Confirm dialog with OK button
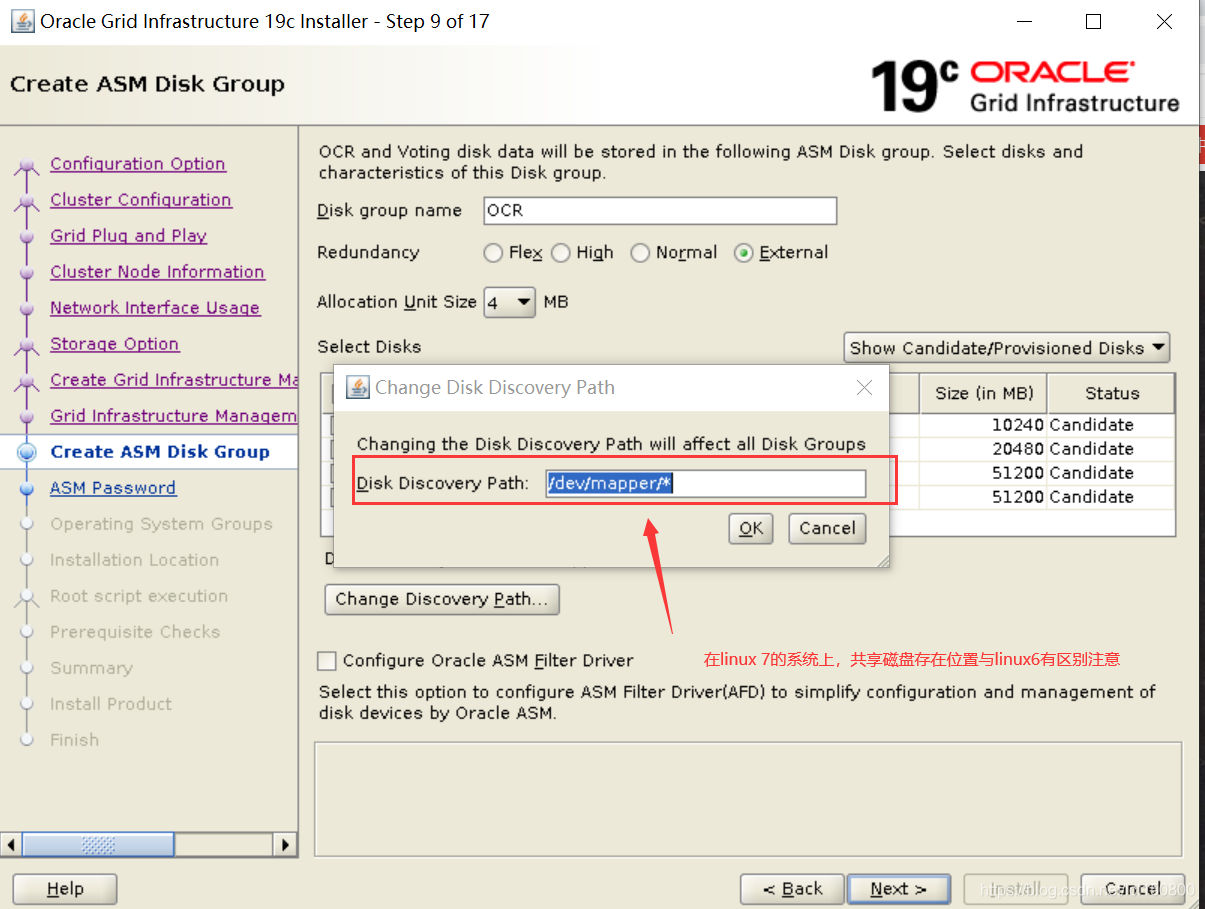This screenshot has width=1205, height=909. coord(751,528)
